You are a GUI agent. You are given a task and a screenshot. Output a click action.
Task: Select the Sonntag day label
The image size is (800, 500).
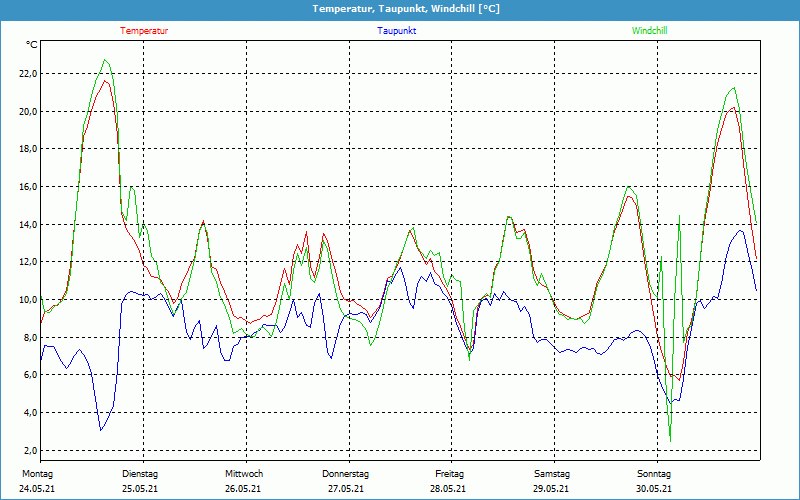click(654, 474)
